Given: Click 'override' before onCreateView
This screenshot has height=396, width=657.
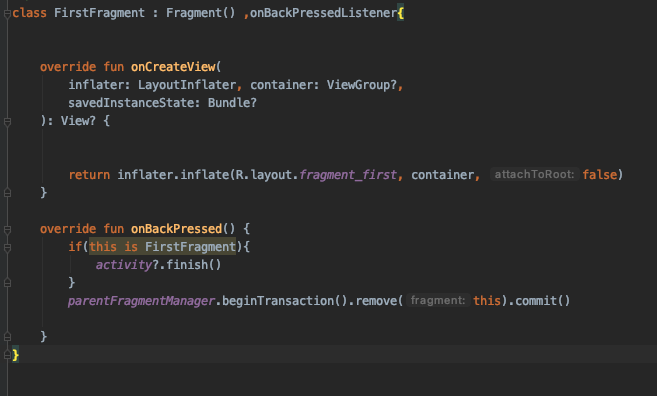Looking at the screenshot, I should point(68,67).
